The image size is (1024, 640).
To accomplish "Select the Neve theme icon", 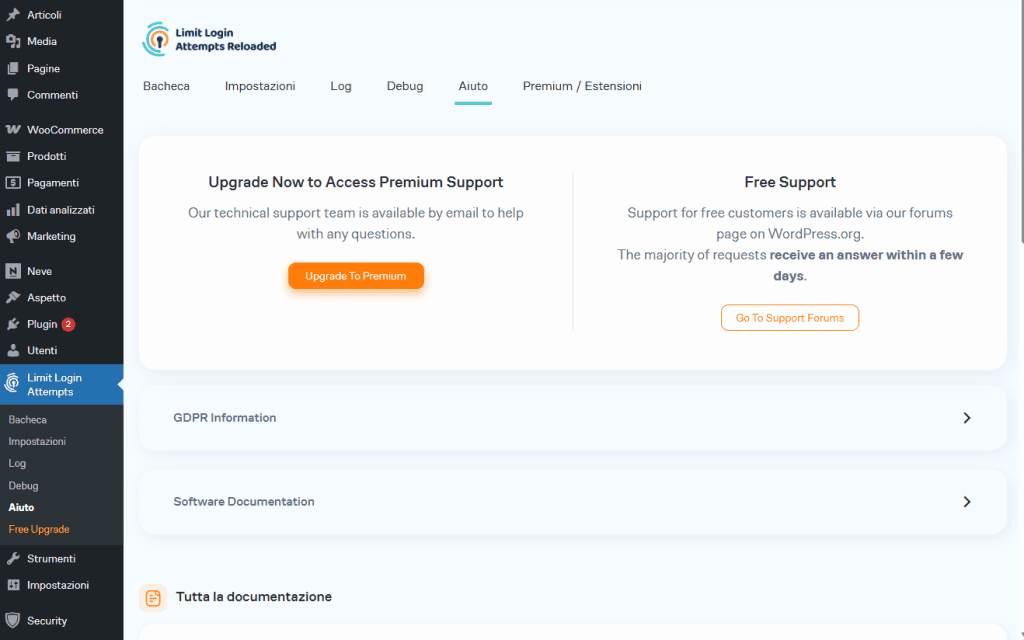I will click(x=13, y=271).
